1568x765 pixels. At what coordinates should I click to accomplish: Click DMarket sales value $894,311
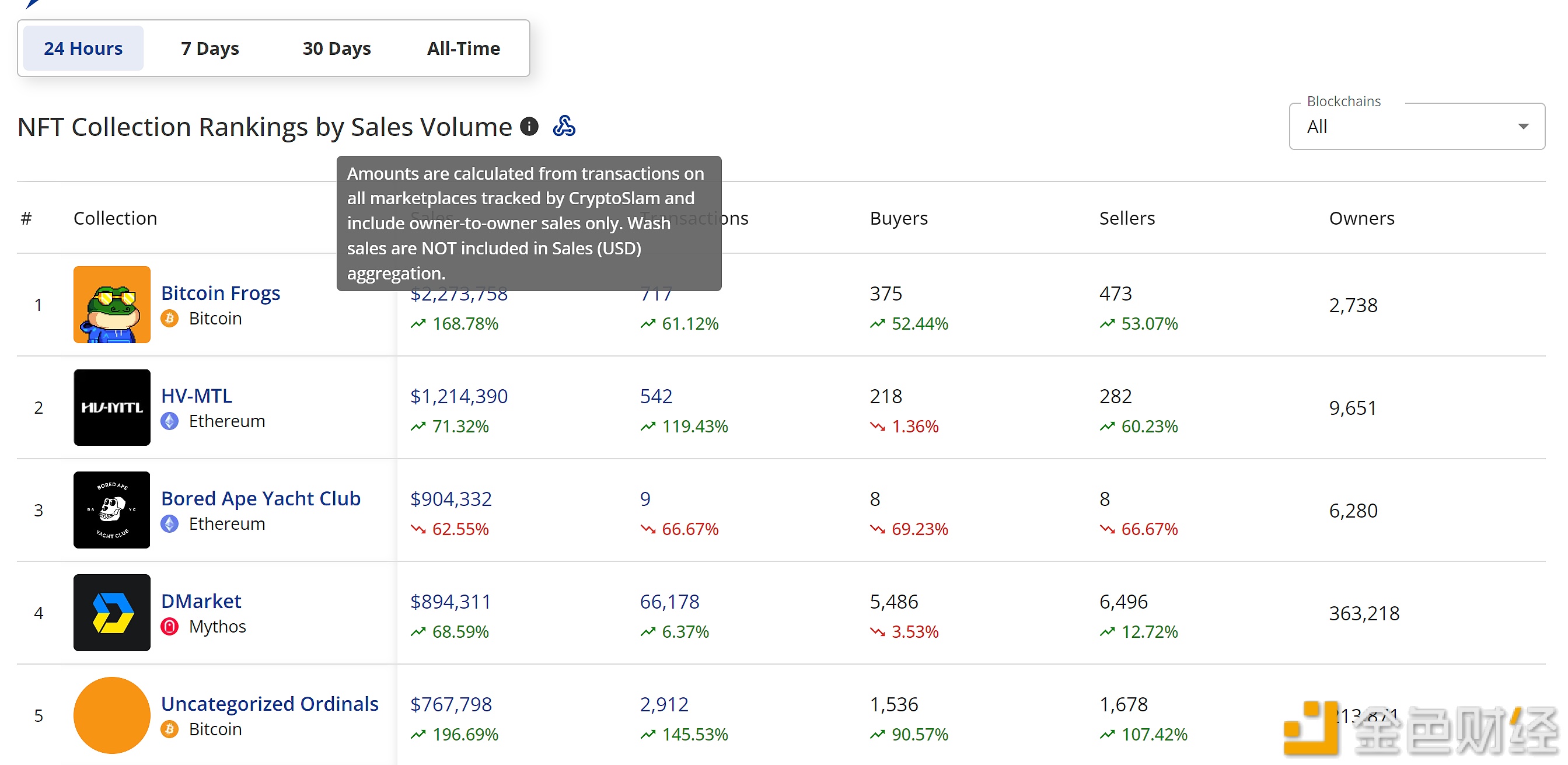pos(451,602)
